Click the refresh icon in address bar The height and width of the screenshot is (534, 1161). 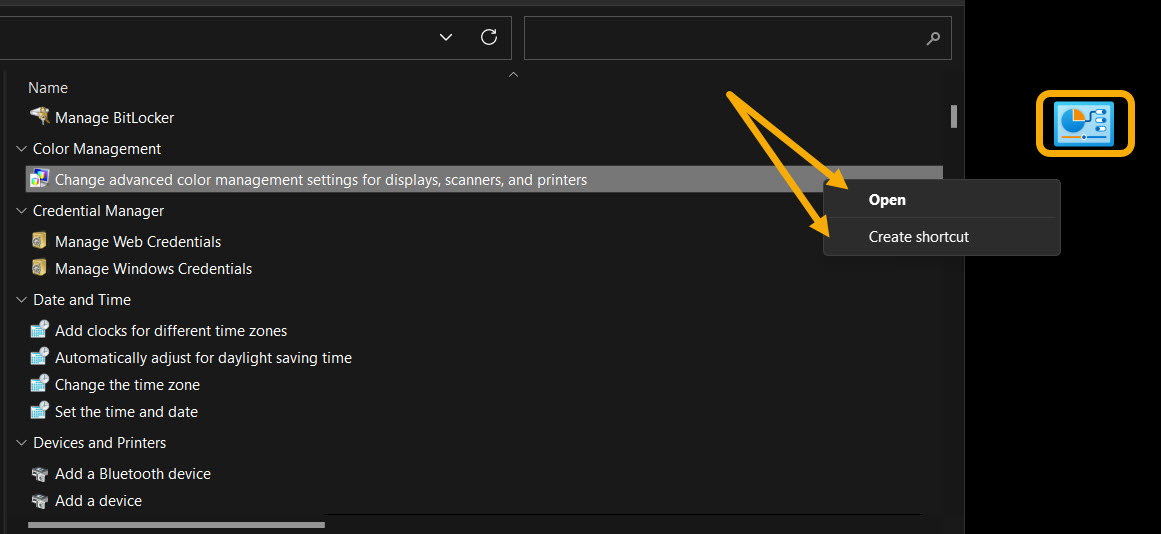coord(489,37)
